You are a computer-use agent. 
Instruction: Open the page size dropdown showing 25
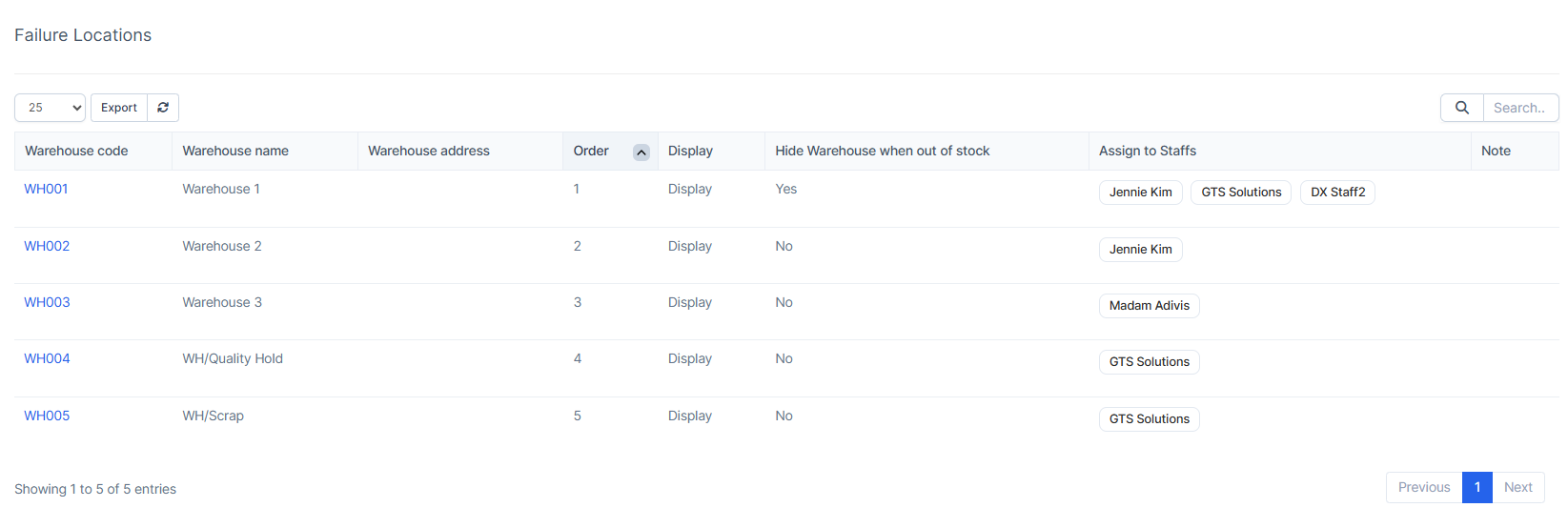50,108
